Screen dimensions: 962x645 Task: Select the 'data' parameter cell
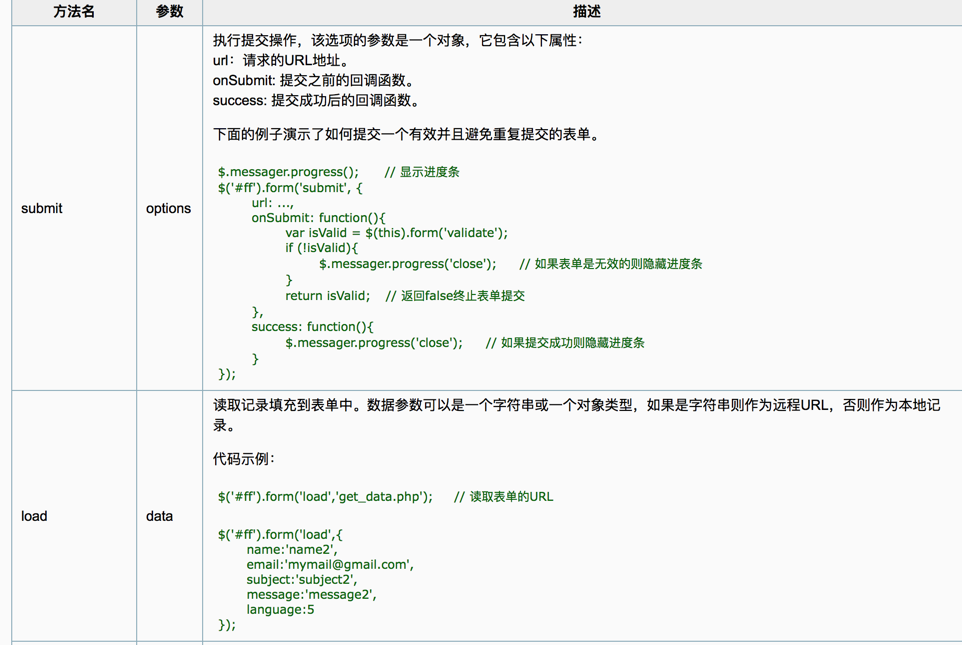pyautogui.click(x=169, y=516)
